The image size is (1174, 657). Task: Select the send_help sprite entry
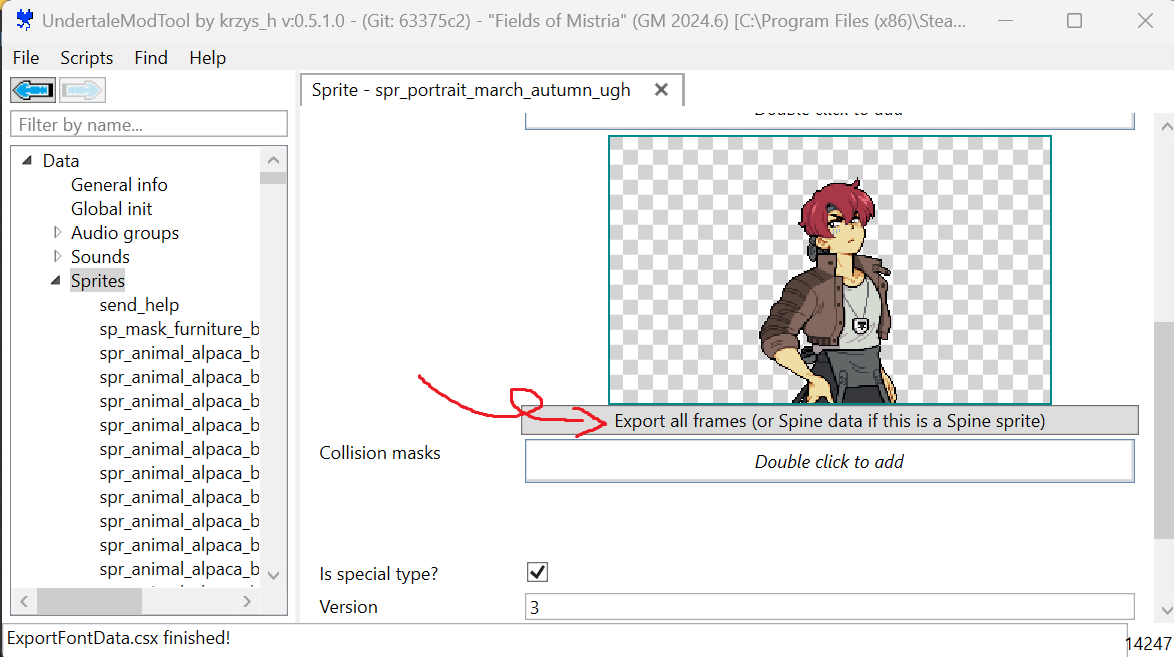(x=139, y=305)
